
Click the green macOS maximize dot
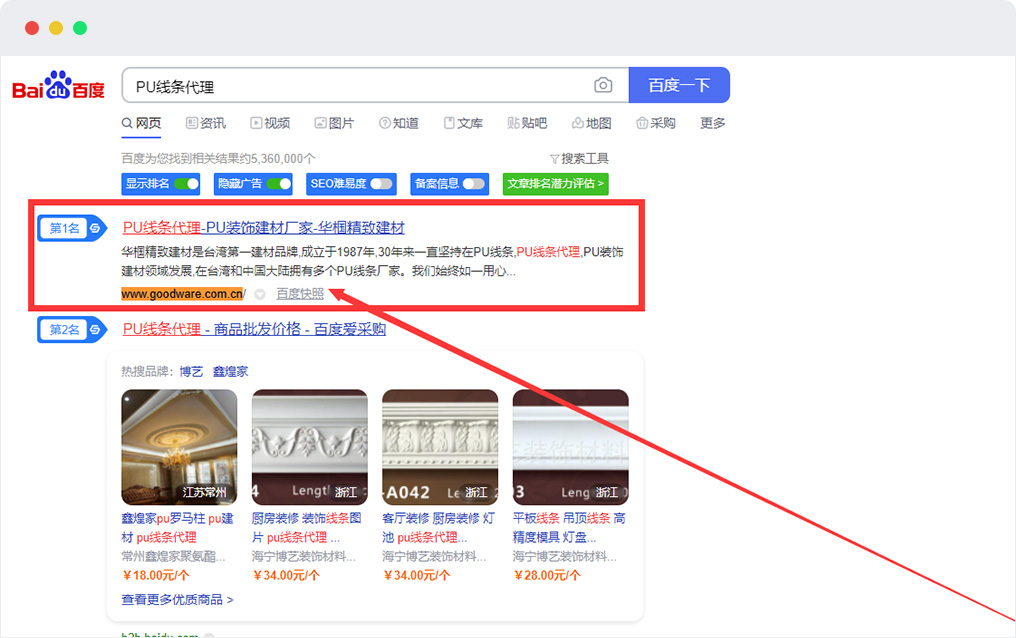point(80,28)
